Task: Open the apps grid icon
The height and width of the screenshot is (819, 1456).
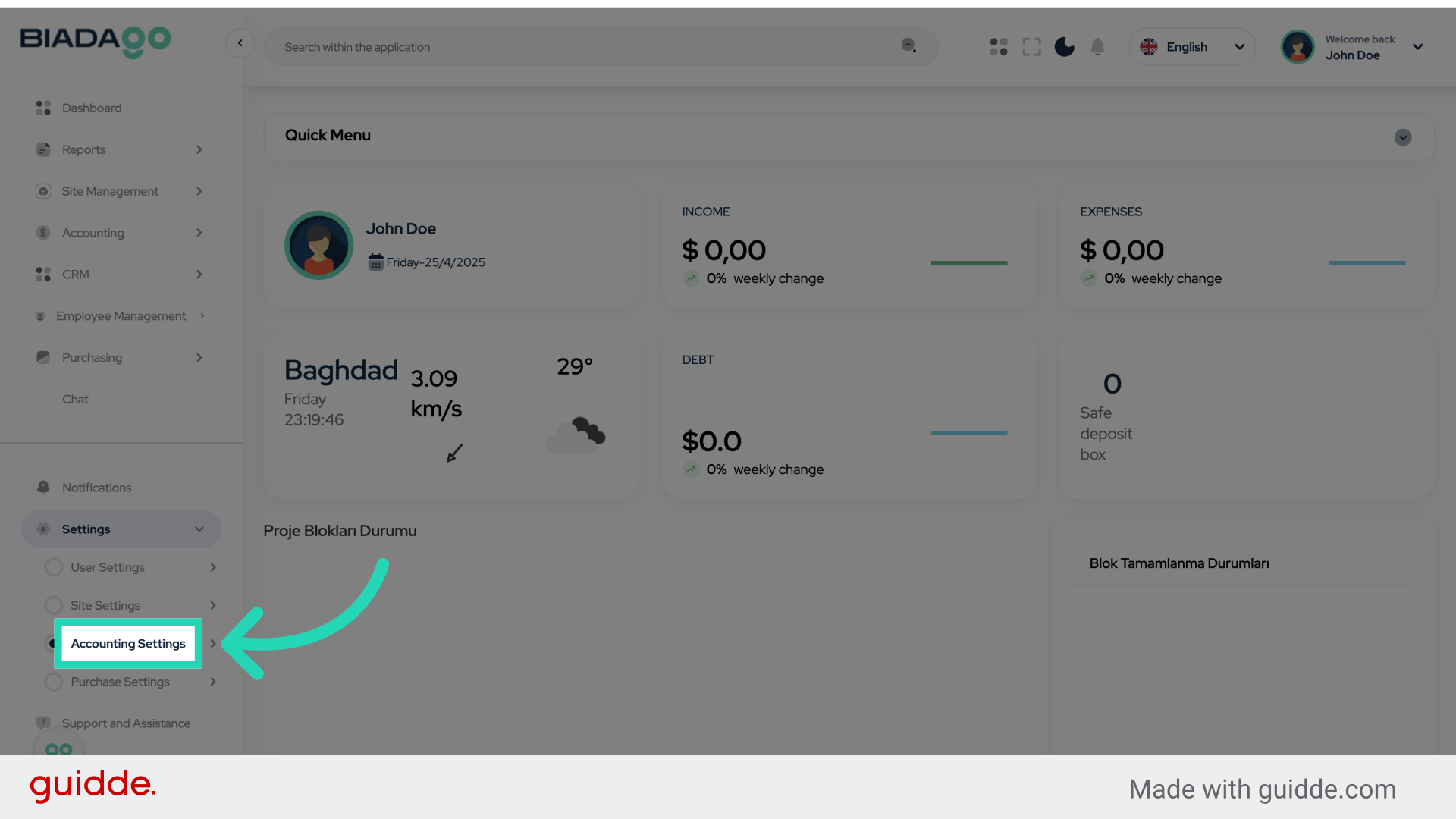Action: 998,46
